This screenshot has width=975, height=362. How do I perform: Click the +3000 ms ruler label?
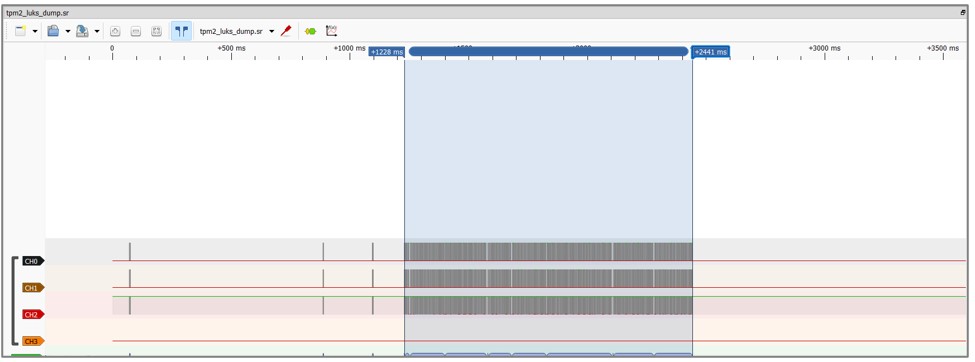coord(825,49)
